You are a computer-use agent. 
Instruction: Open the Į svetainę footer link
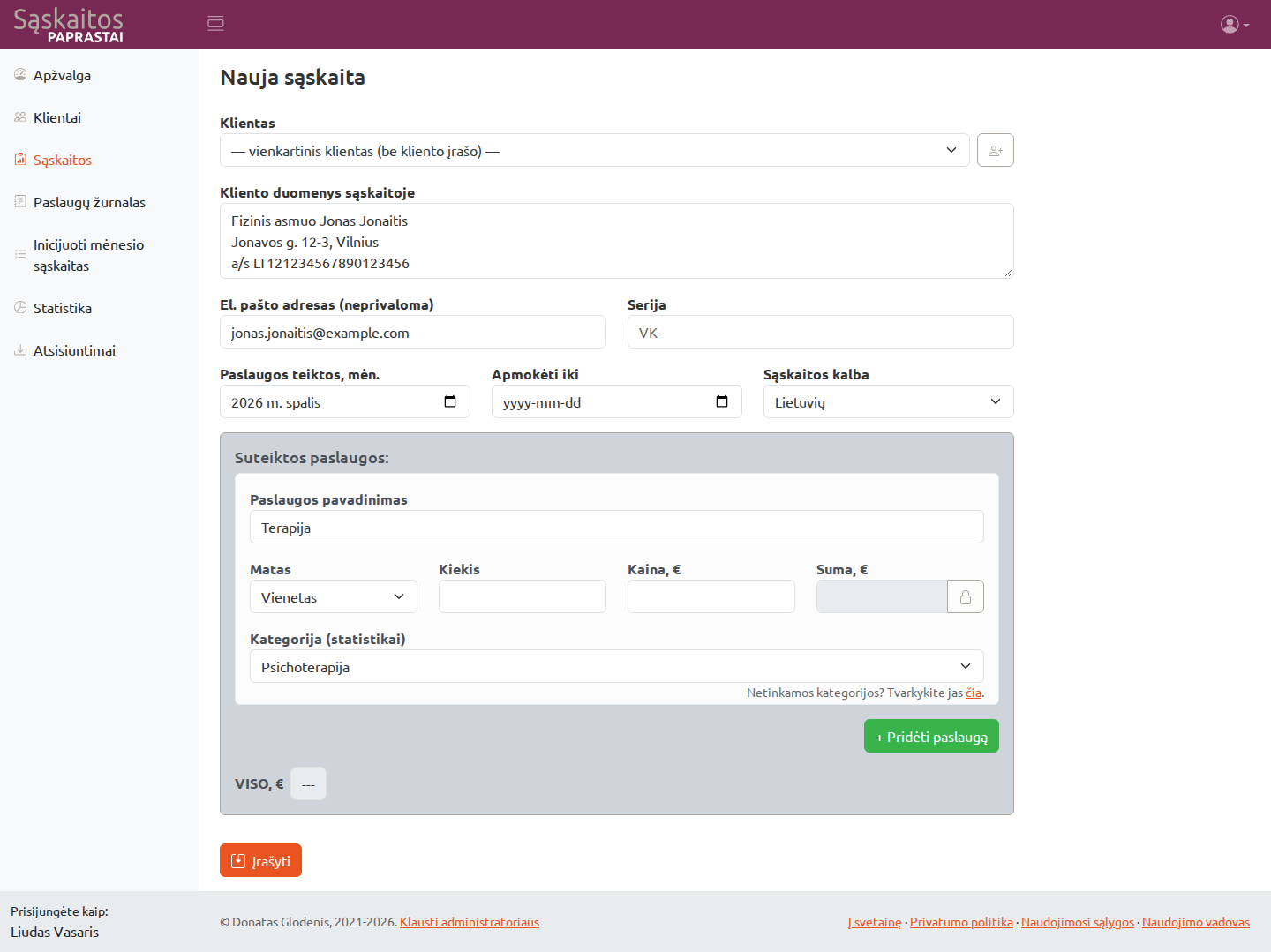point(875,922)
